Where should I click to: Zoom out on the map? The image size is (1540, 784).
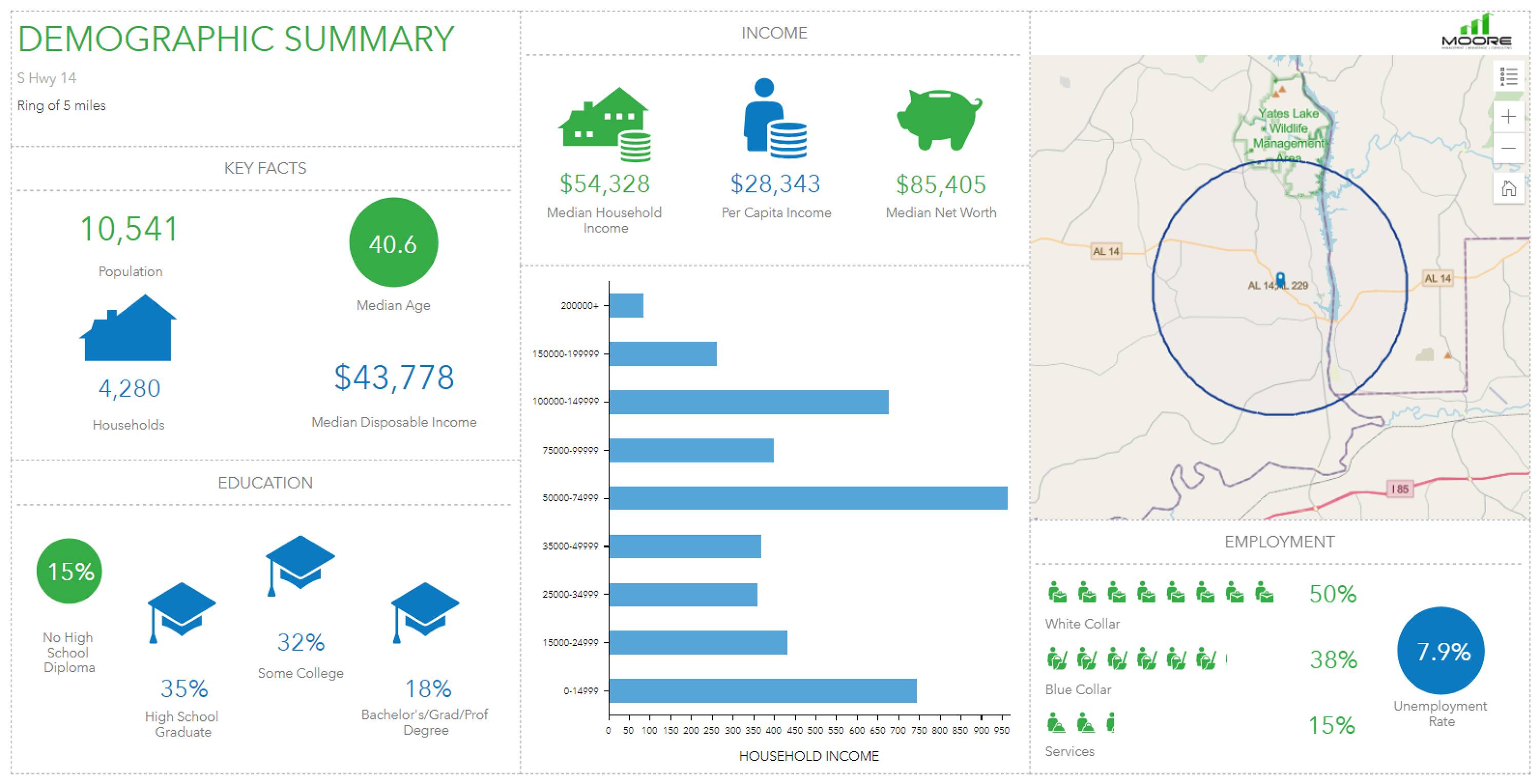coord(1508,148)
